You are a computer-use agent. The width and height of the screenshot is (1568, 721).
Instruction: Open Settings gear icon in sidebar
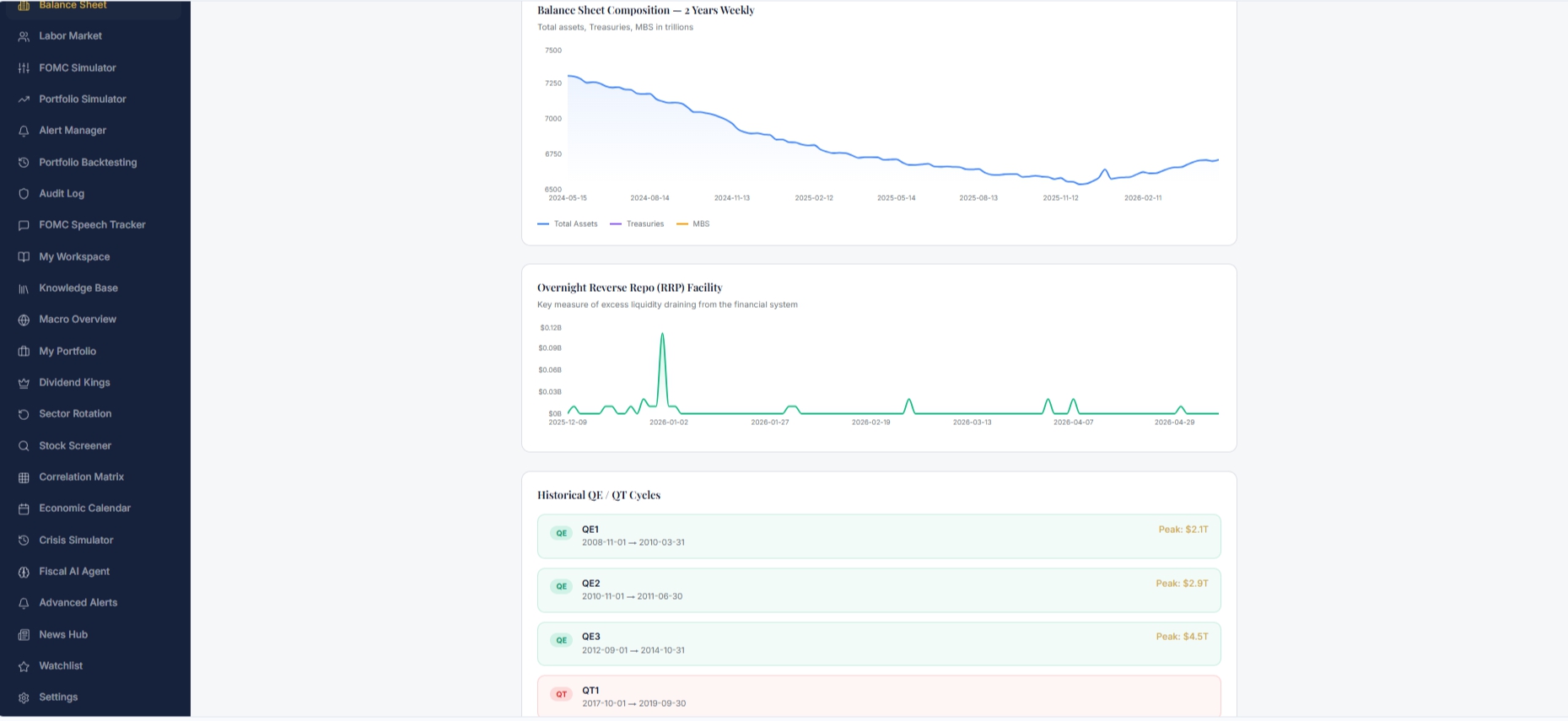tap(24, 697)
